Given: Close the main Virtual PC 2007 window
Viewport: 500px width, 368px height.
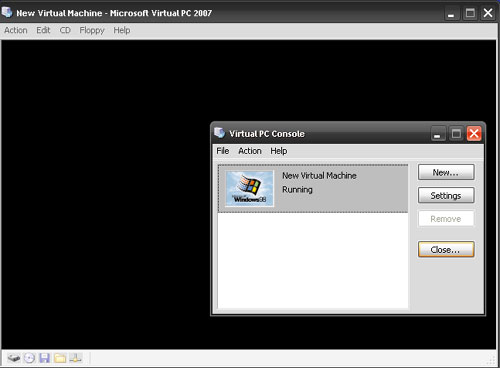Looking at the screenshot, I should tap(488, 13).
